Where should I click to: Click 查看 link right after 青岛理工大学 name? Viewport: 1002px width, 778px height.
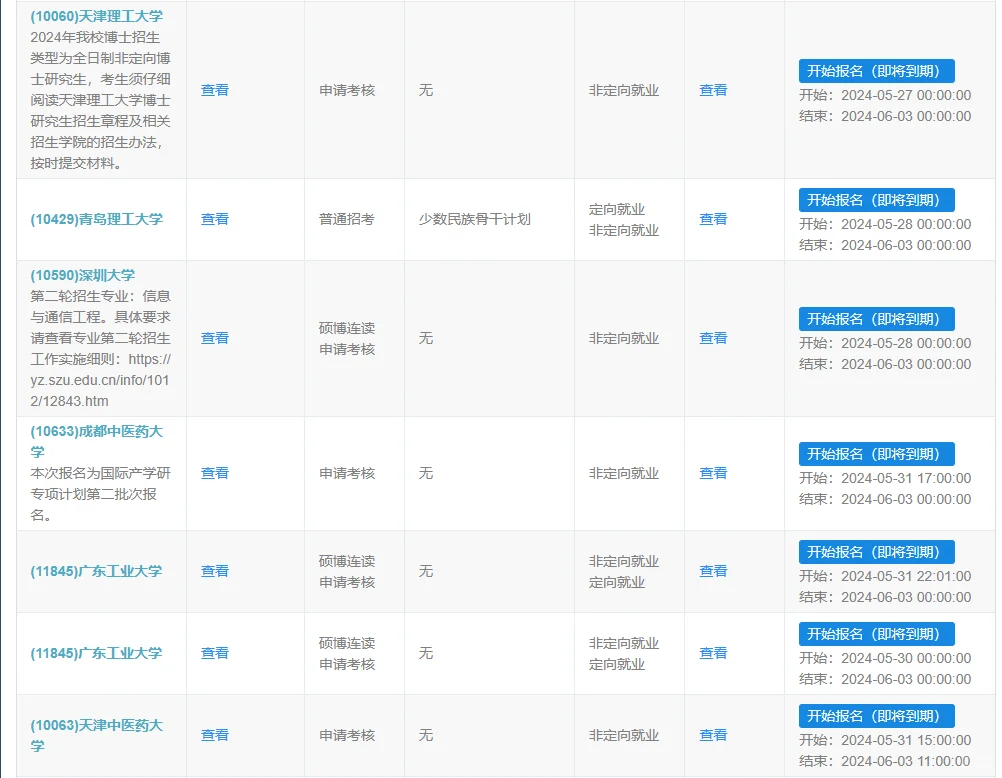[215, 219]
